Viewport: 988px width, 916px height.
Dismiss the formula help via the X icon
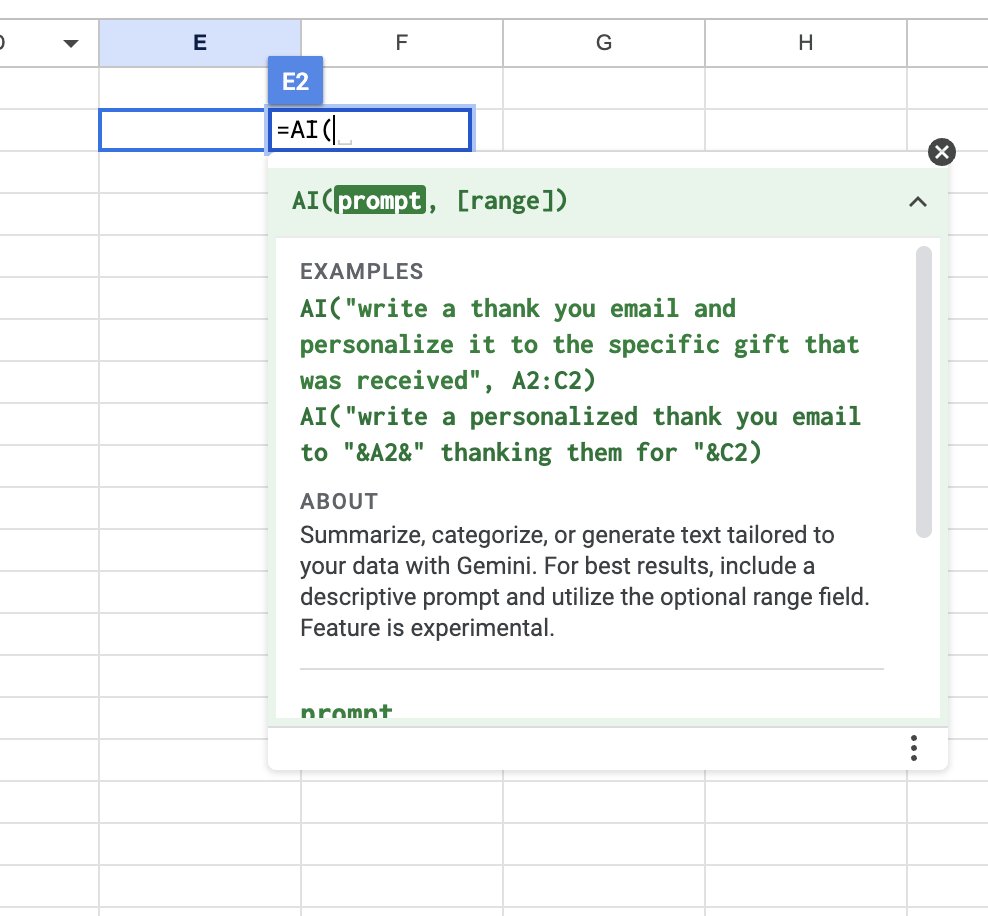pyautogui.click(x=941, y=152)
